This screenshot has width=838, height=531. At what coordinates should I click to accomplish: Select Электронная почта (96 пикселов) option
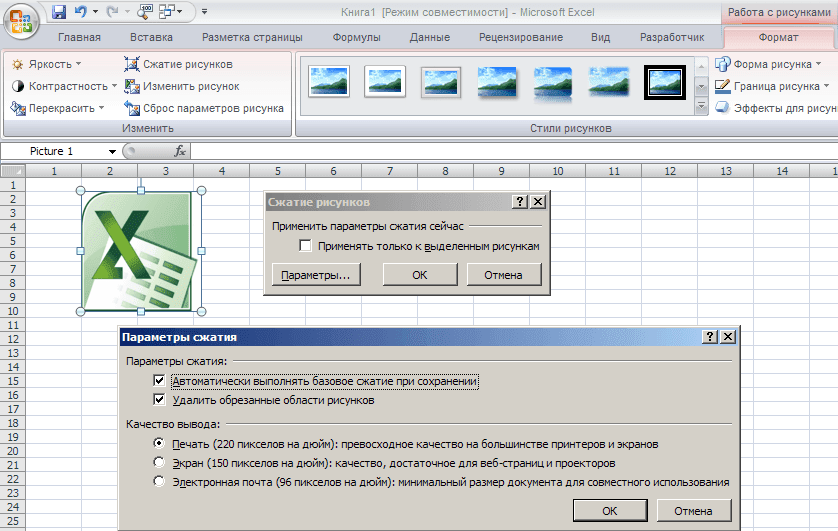pyautogui.click(x=159, y=481)
